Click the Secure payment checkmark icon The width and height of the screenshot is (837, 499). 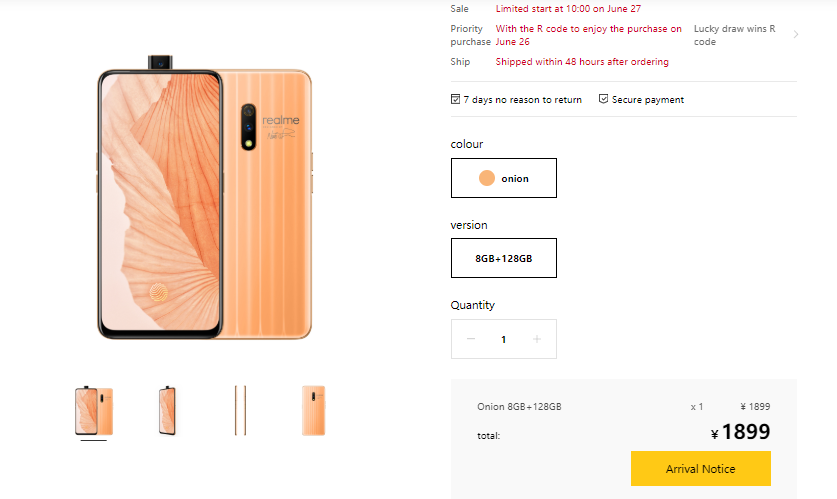pos(603,99)
